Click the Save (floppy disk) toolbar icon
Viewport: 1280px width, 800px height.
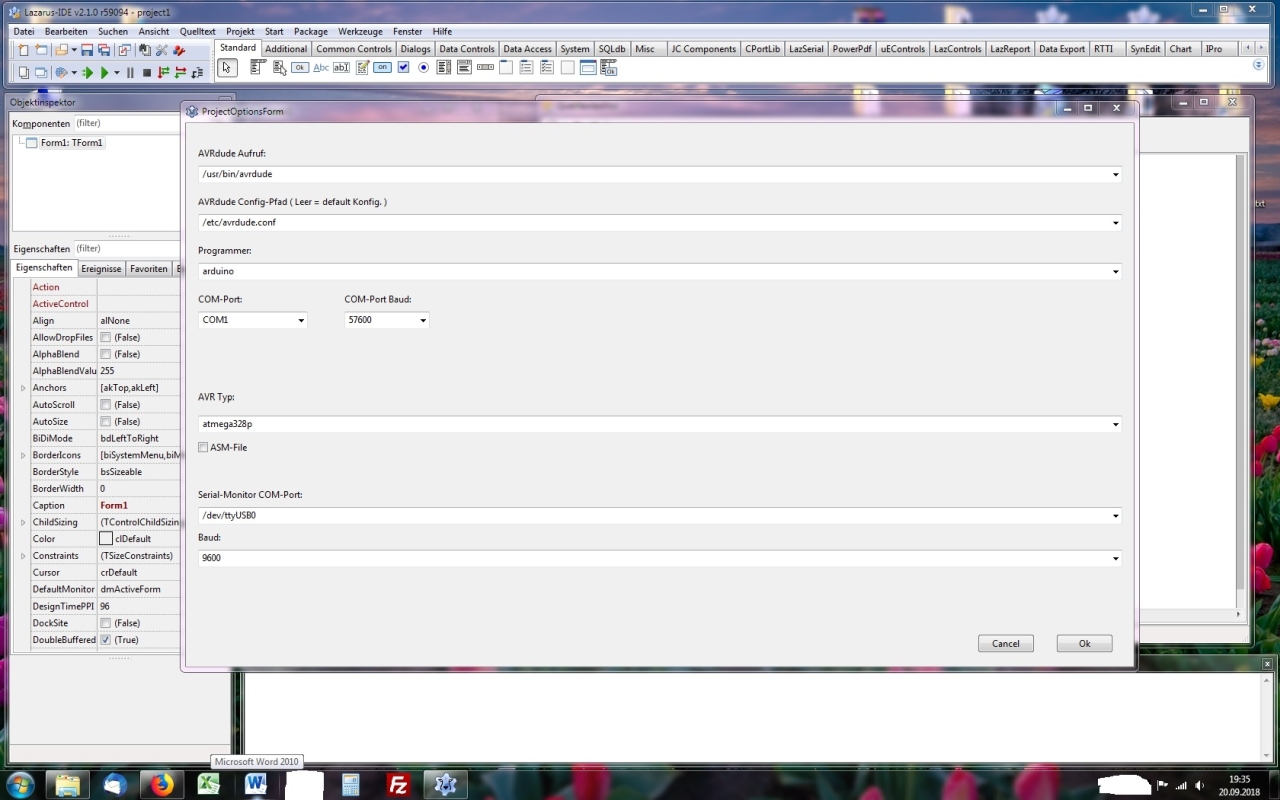[x=87, y=49]
